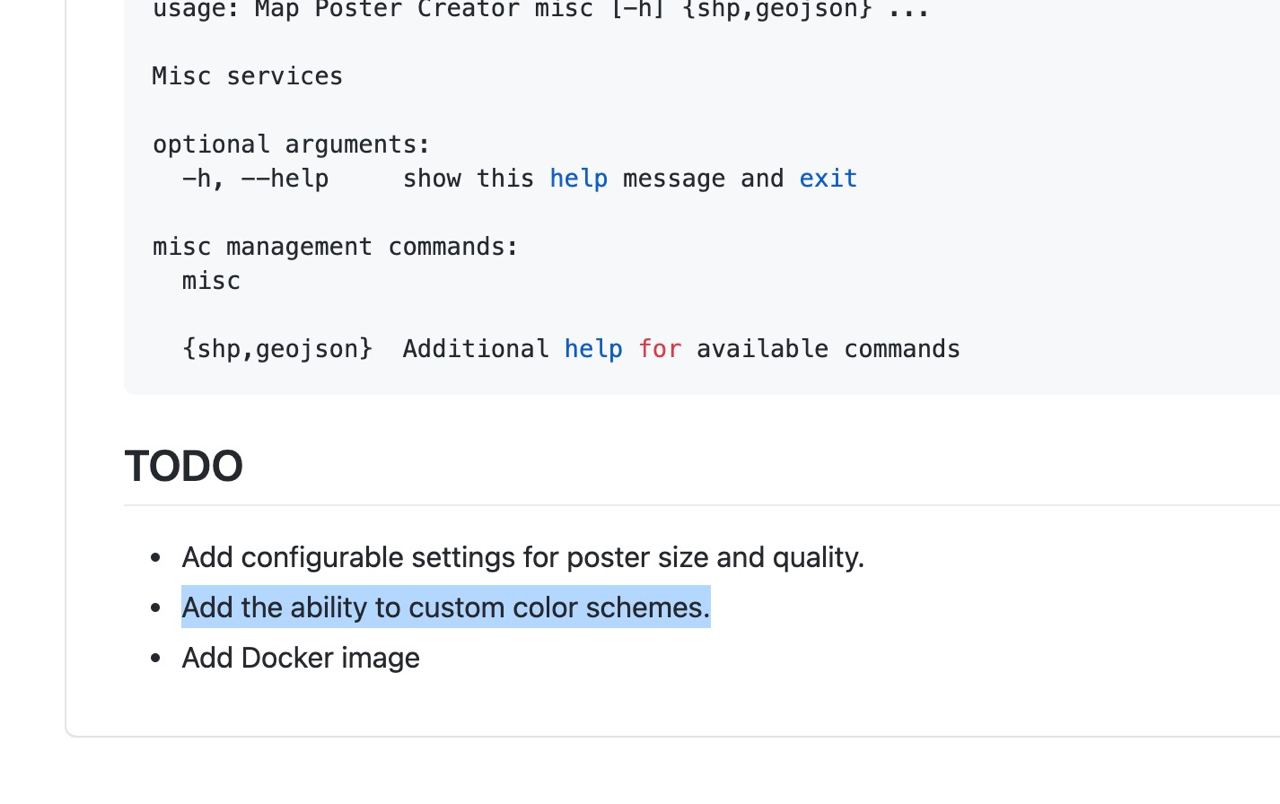Click the 'misc management commands:' line
The image size is (1280, 804).
(336, 247)
